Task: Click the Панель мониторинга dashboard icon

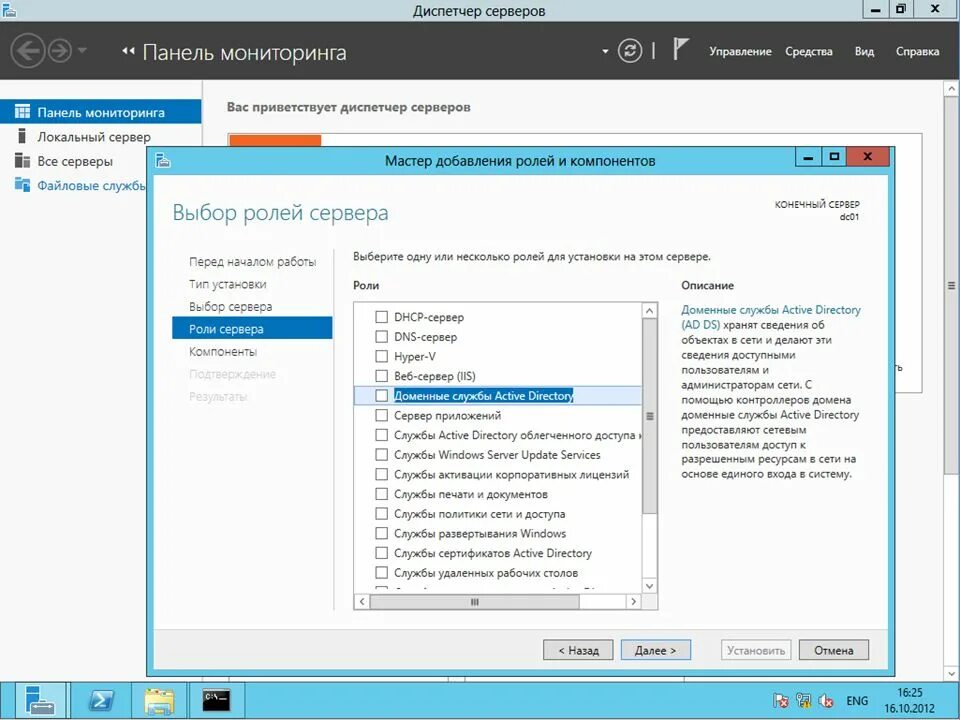Action: (22, 111)
